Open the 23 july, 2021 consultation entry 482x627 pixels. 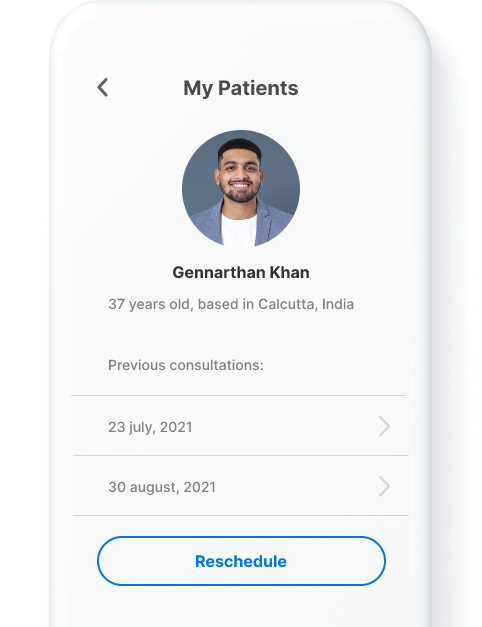coord(241,426)
